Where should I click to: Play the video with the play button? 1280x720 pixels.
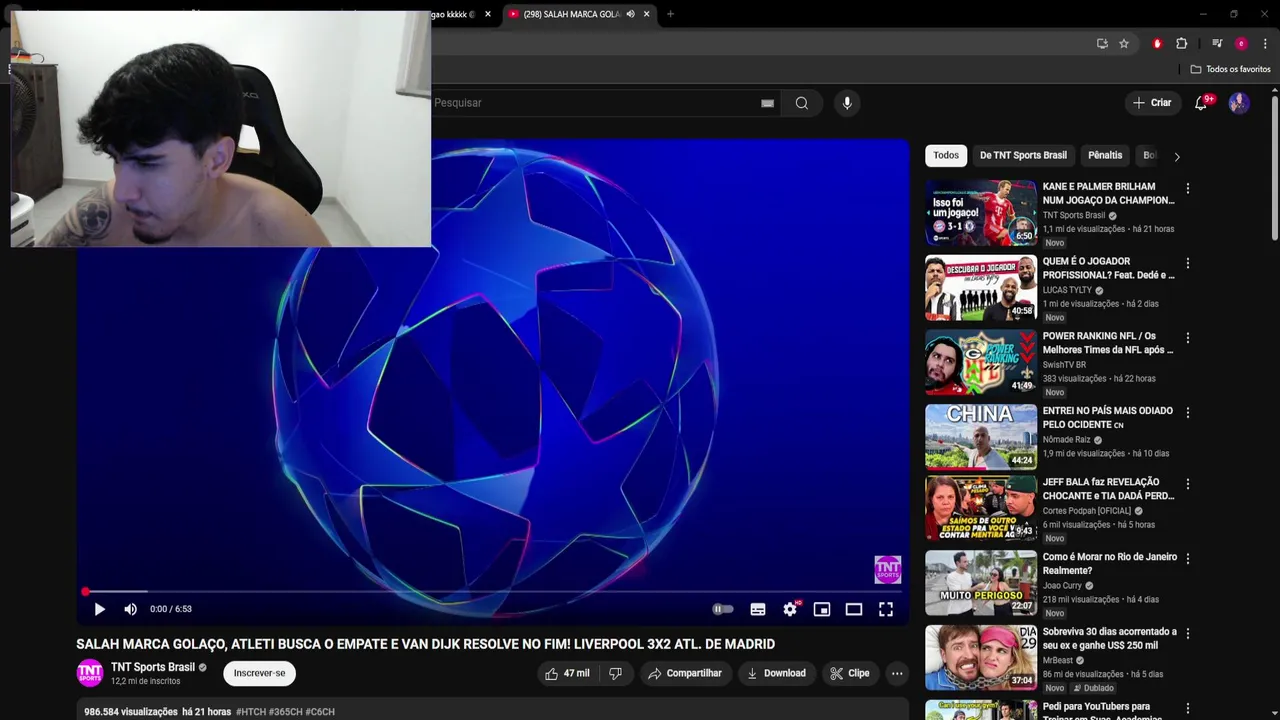pos(99,609)
